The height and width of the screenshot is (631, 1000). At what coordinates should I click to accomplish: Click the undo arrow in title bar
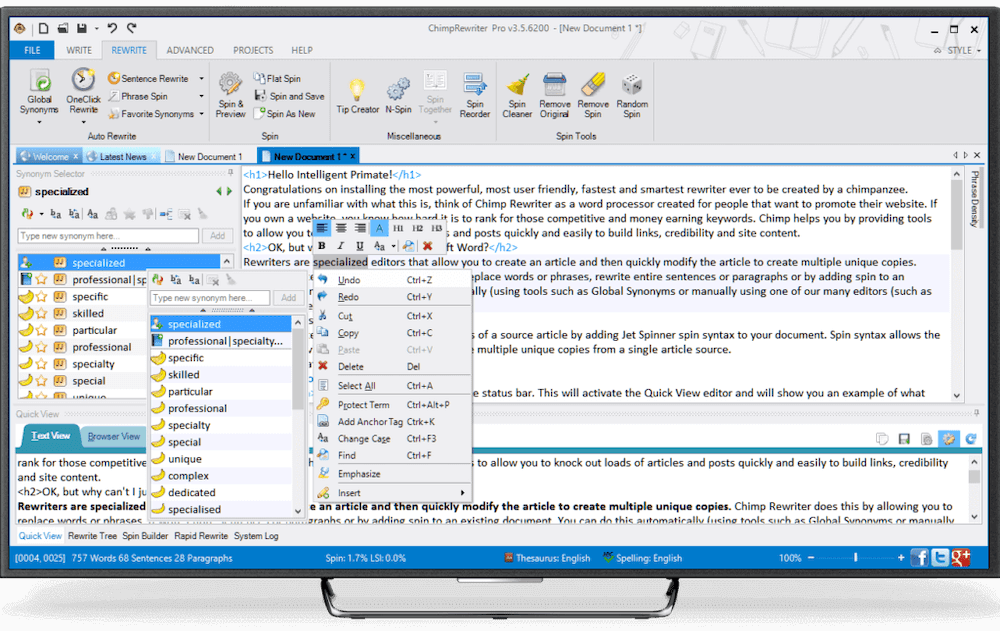coord(112,28)
